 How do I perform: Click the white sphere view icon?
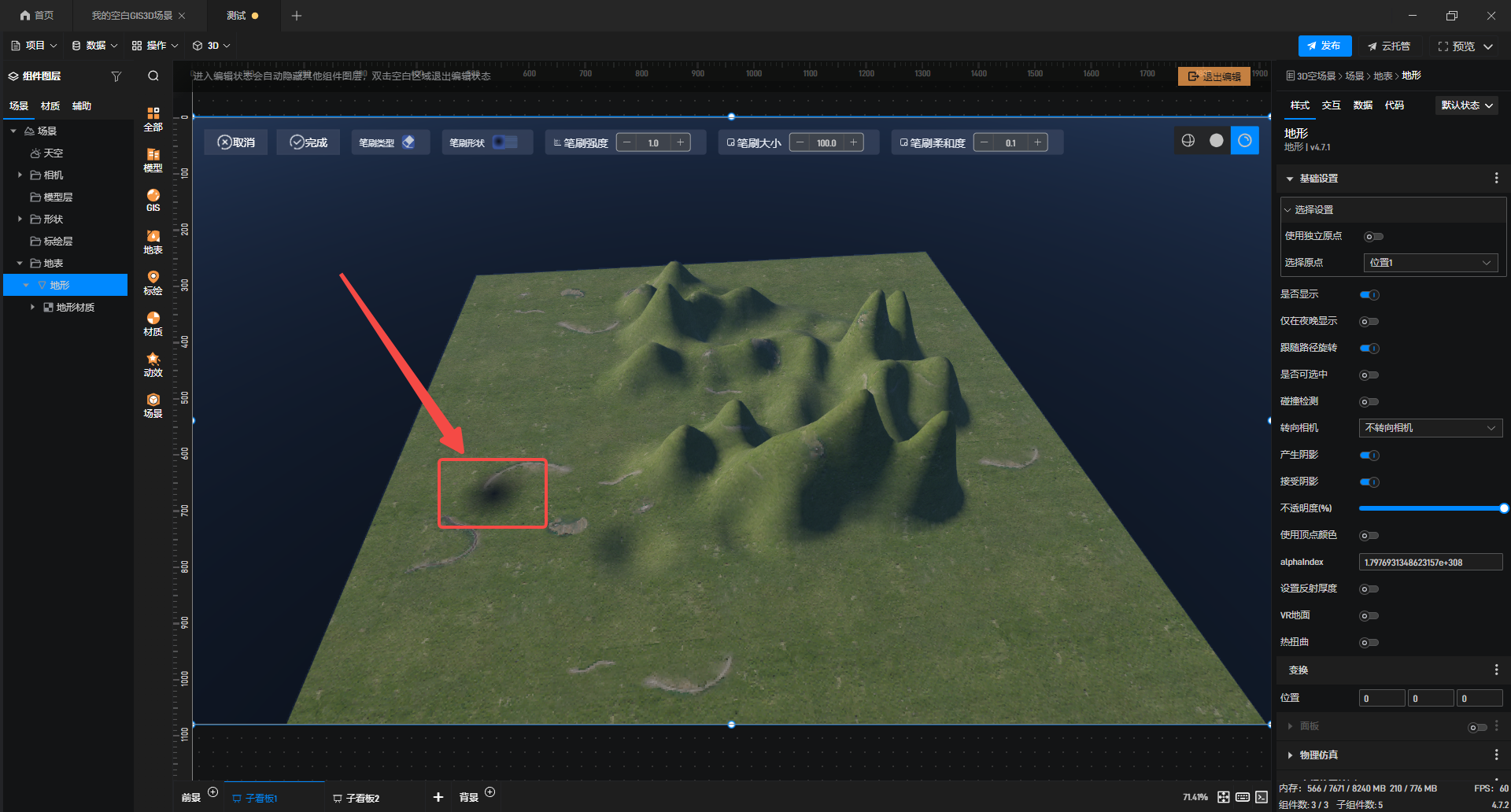[1217, 140]
